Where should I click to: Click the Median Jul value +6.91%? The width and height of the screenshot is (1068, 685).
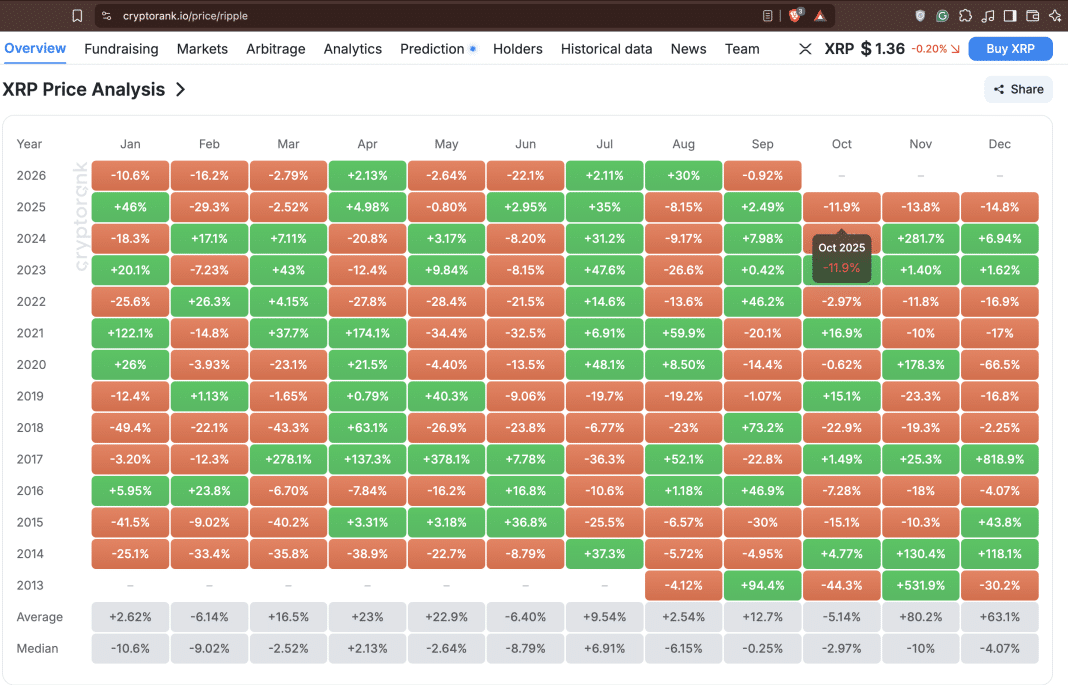[604, 649]
